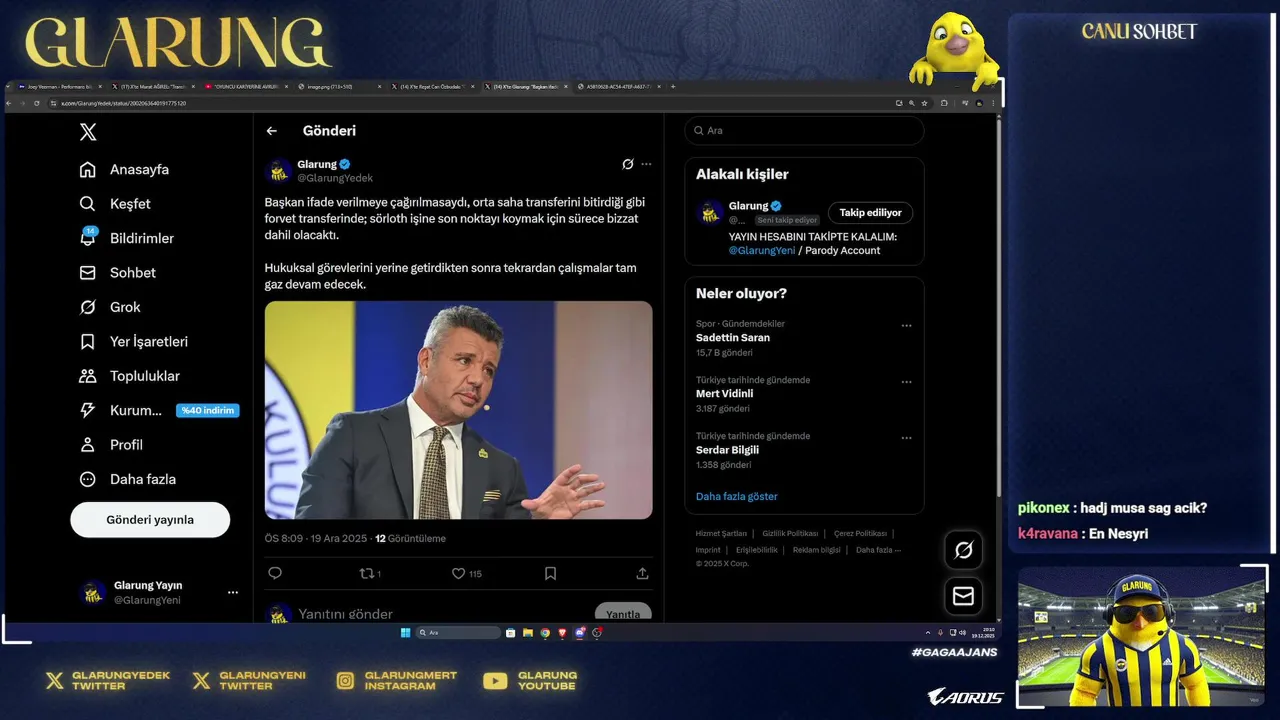Open Anasayfa home page
Image resolution: width=1280 pixels, height=720 pixels.
coord(124,170)
